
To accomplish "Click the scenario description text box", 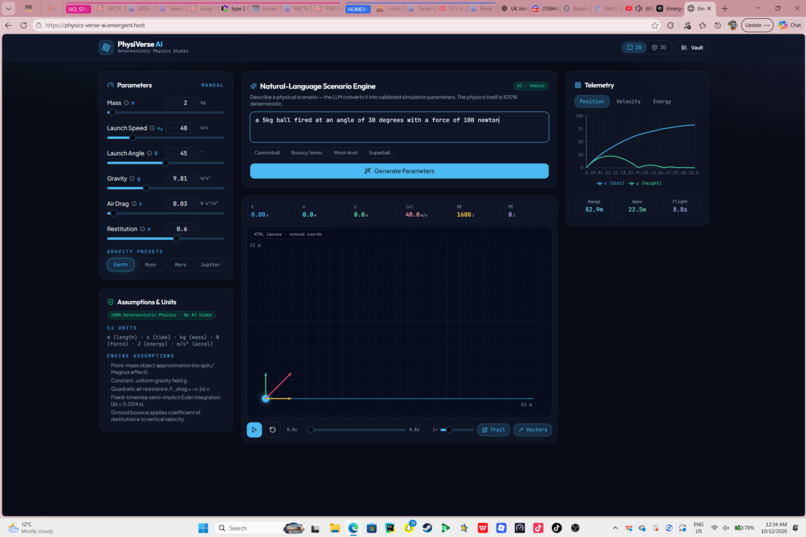I will [x=399, y=127].
